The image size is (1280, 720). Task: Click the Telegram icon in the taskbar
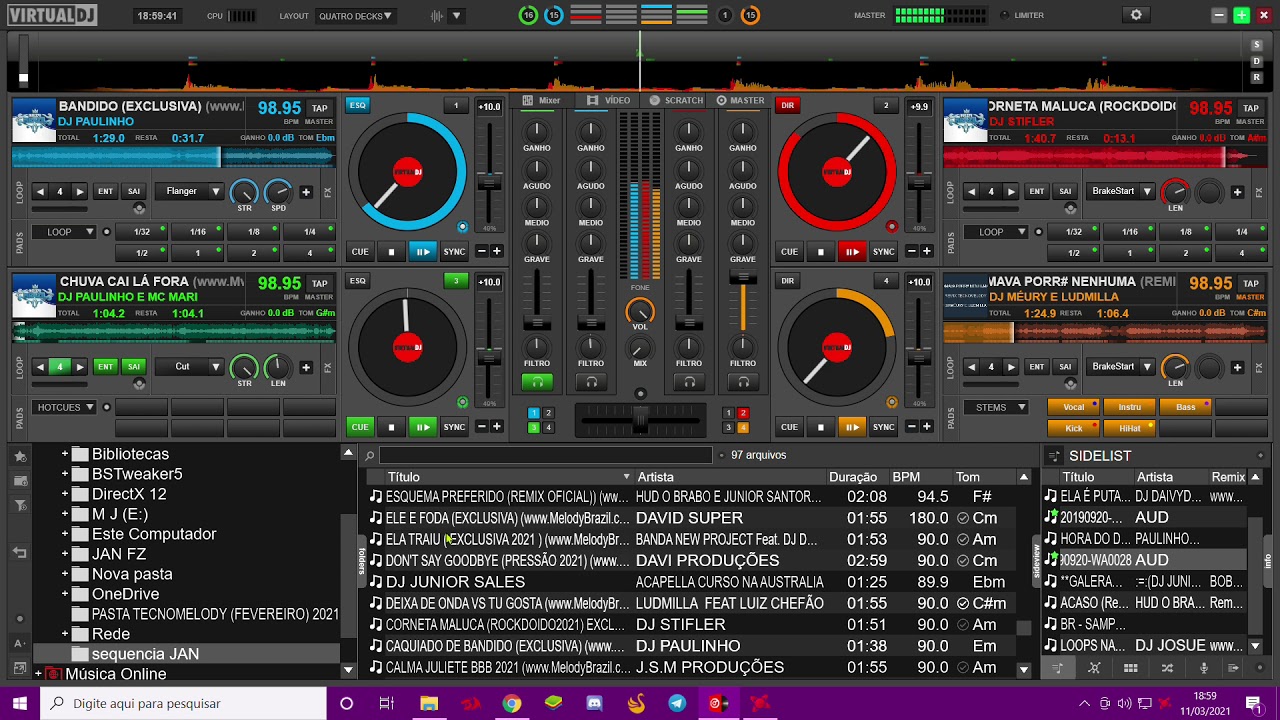click(x=677, y=704)
